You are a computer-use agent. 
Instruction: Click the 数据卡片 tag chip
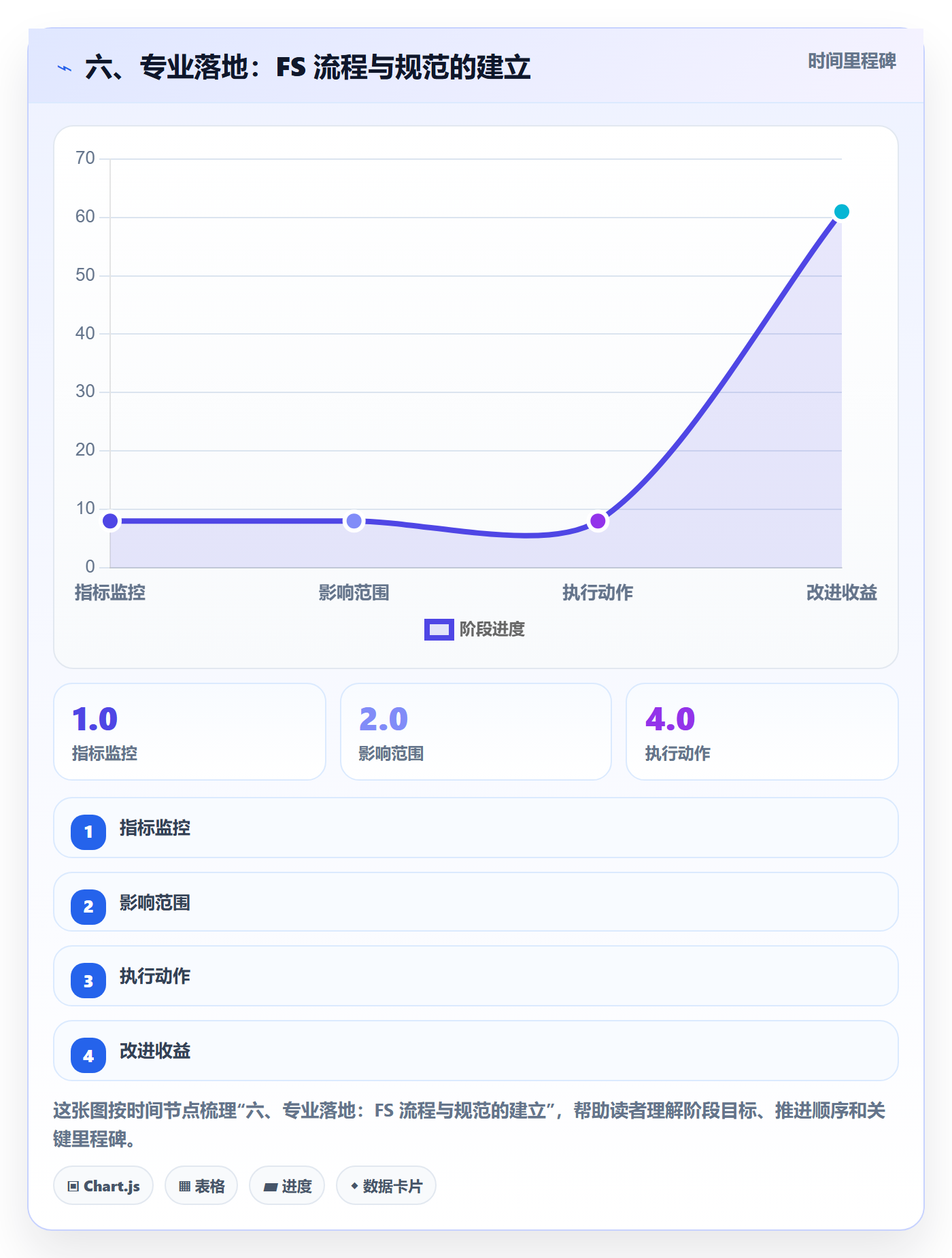pyautogui.click(x=386, y=1185)
